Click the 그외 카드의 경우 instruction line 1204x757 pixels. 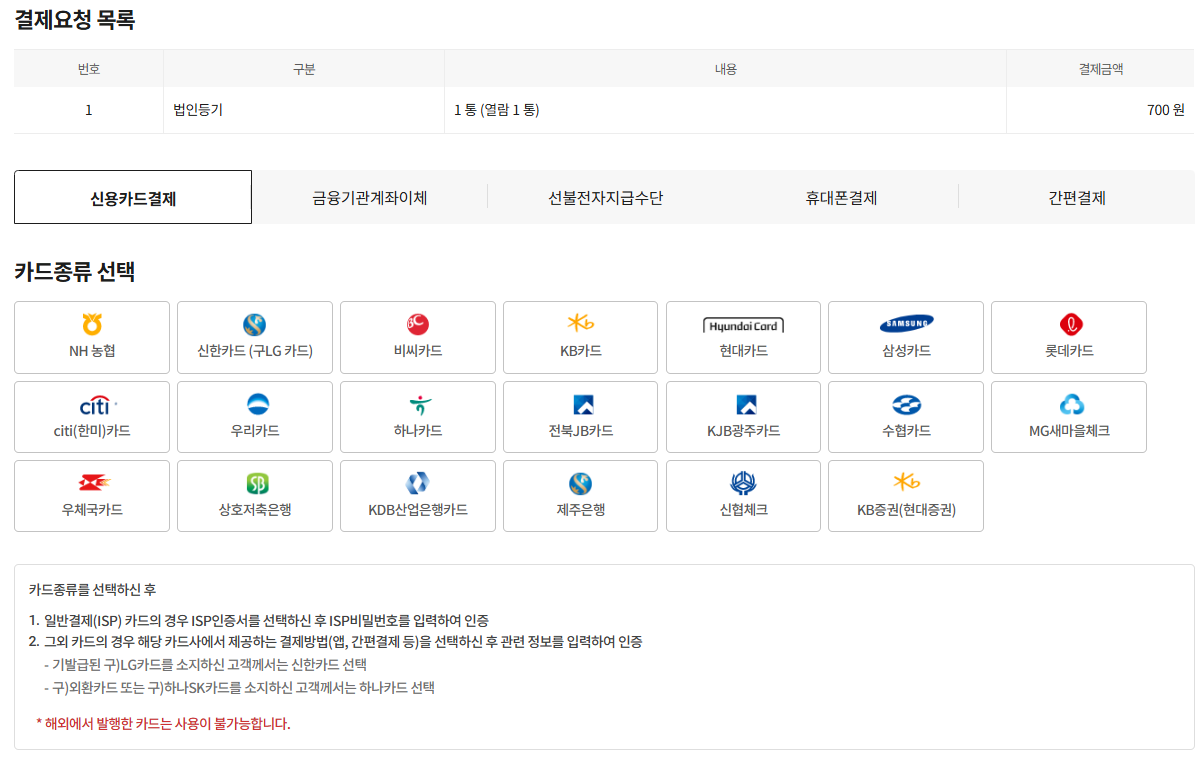335,642
